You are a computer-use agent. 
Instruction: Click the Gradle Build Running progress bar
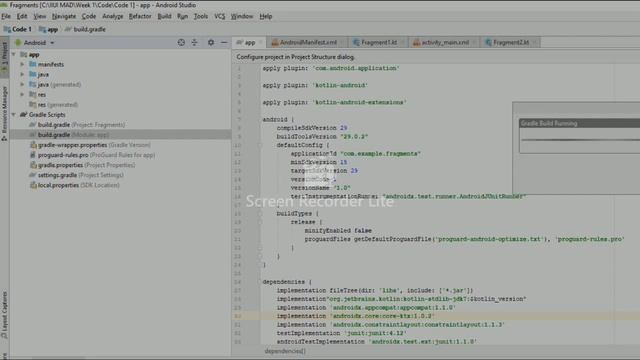tap(580, 140)
